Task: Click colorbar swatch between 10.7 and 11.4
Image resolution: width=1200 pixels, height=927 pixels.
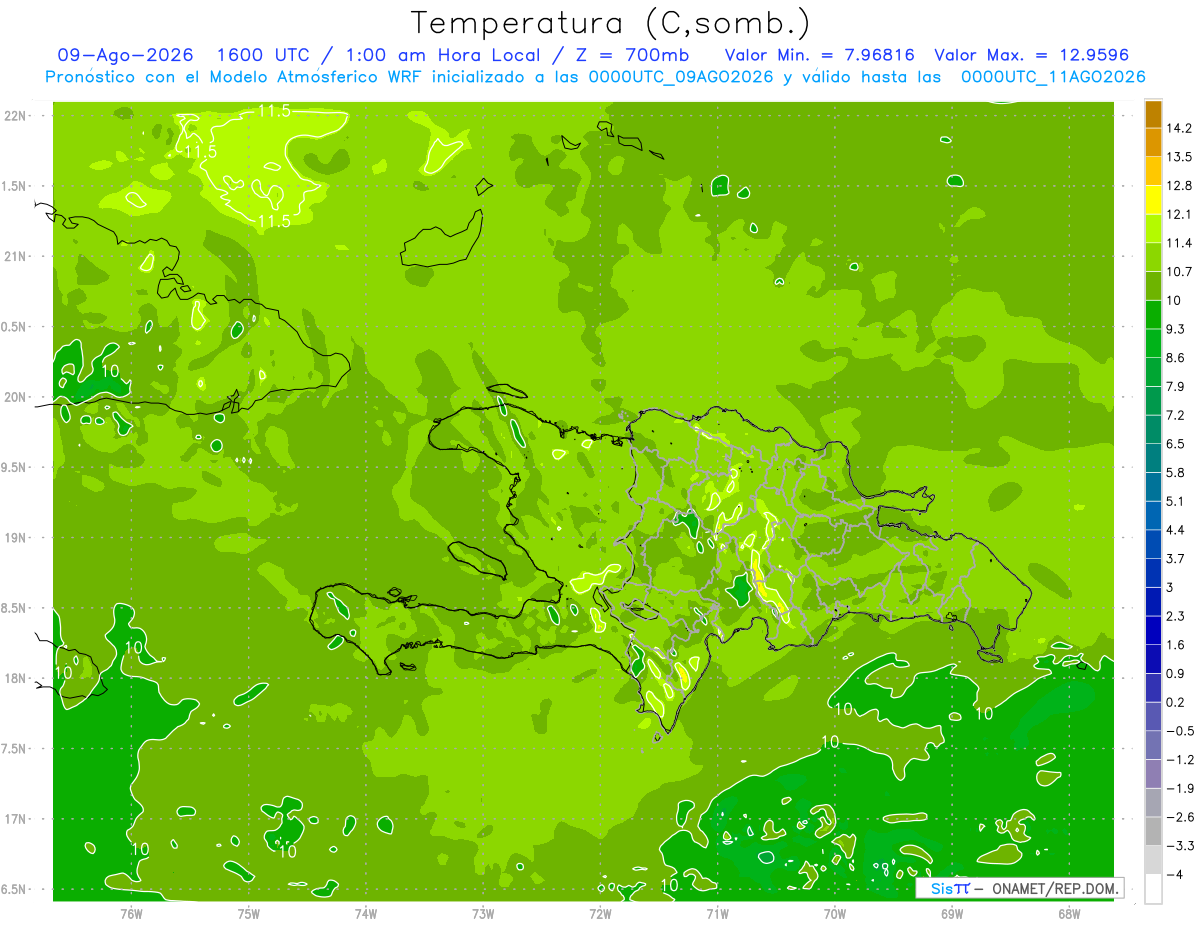Action: (x=1153, y=257)
